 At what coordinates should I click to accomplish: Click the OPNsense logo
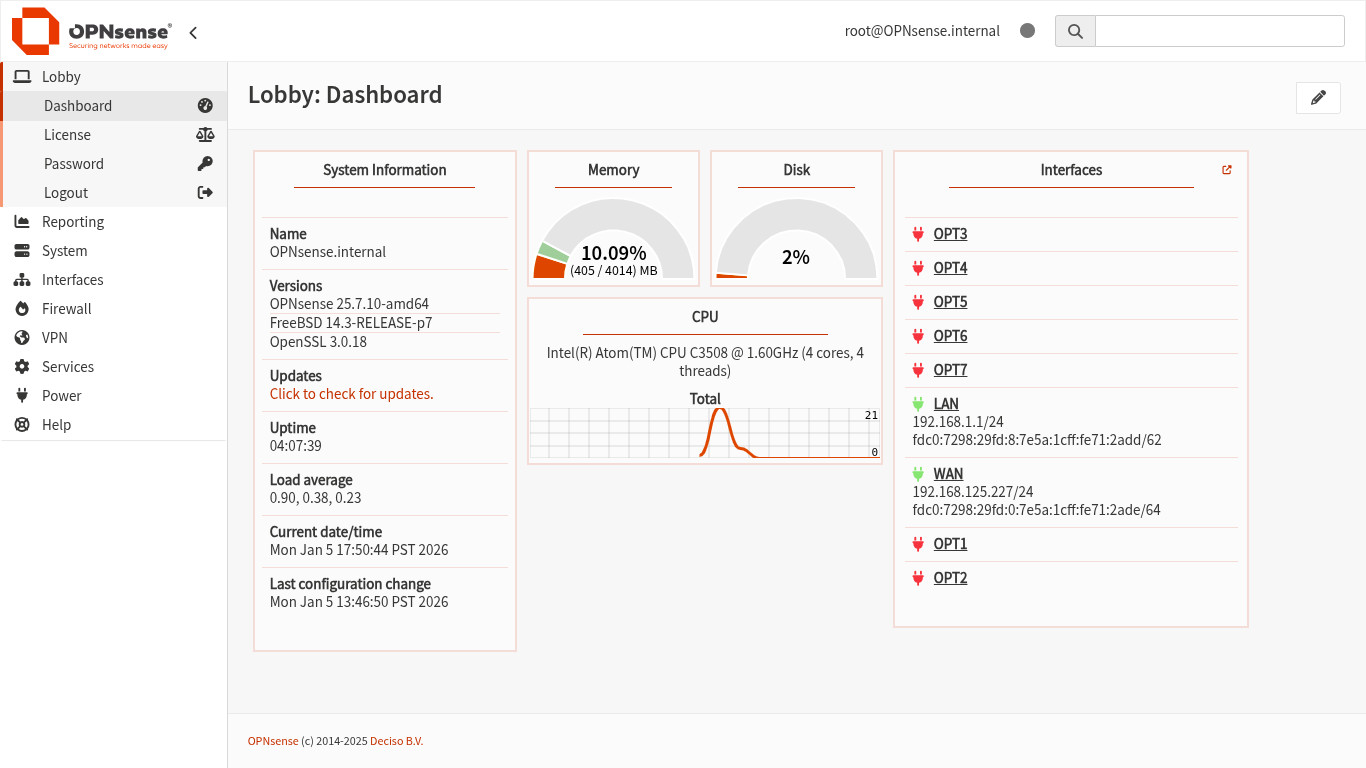(x=91, y=31)
